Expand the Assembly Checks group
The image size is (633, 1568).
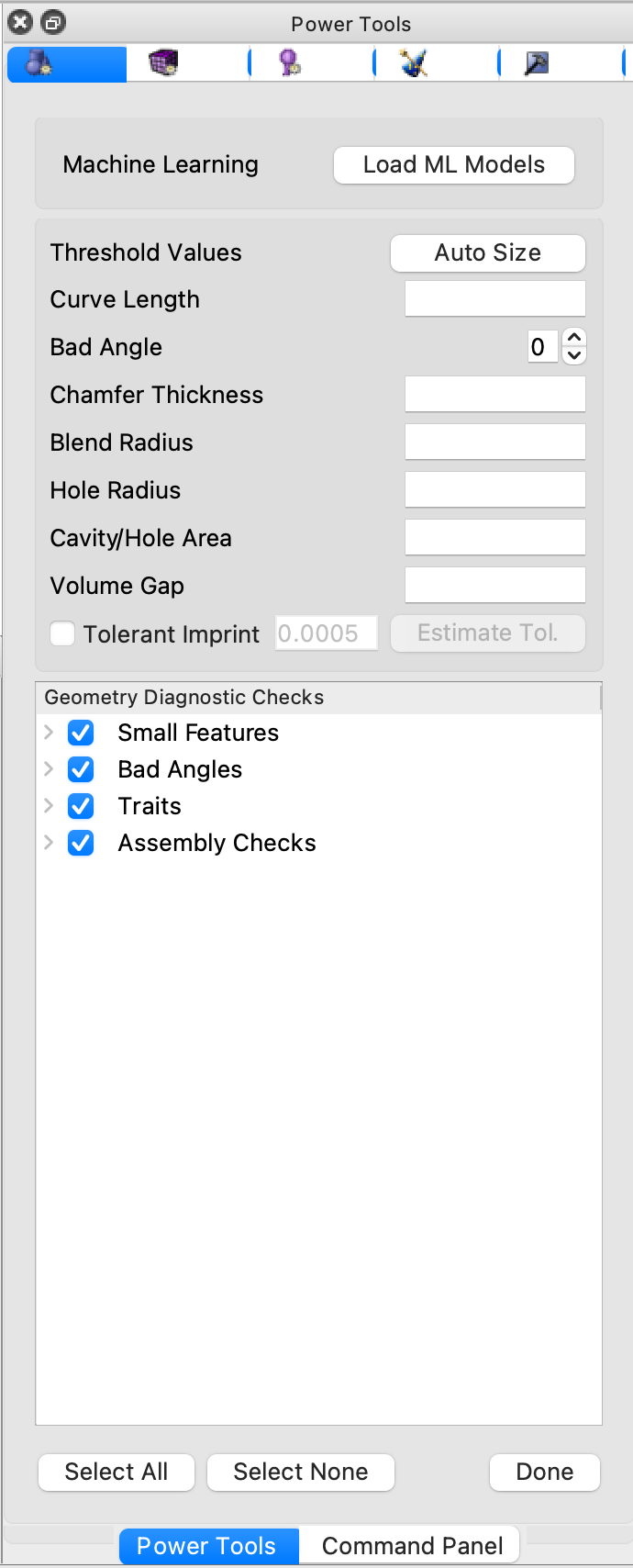pyautogui.click(x=49, y=843)
